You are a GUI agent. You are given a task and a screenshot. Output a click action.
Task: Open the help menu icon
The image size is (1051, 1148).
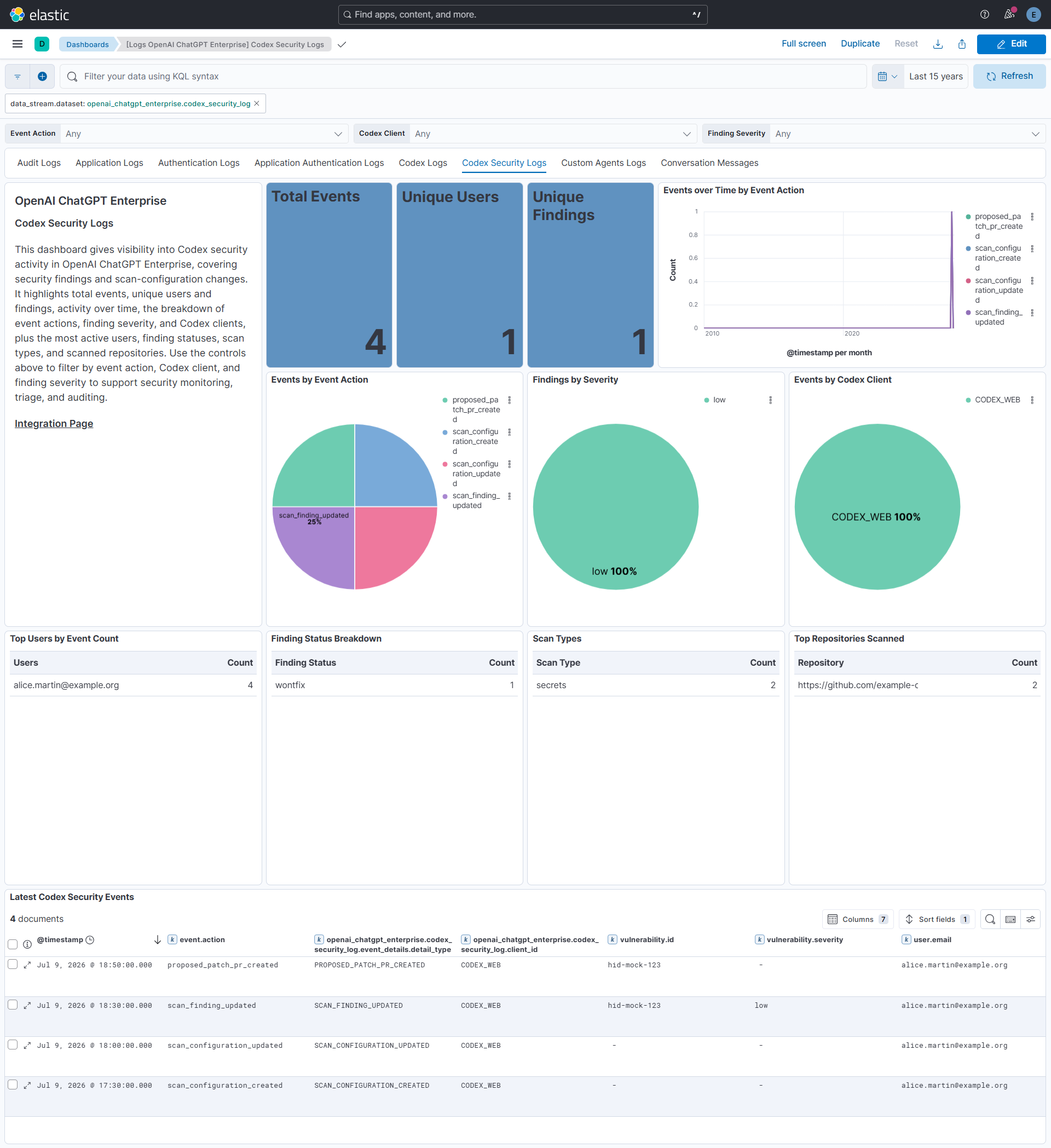tap(984, 14)
